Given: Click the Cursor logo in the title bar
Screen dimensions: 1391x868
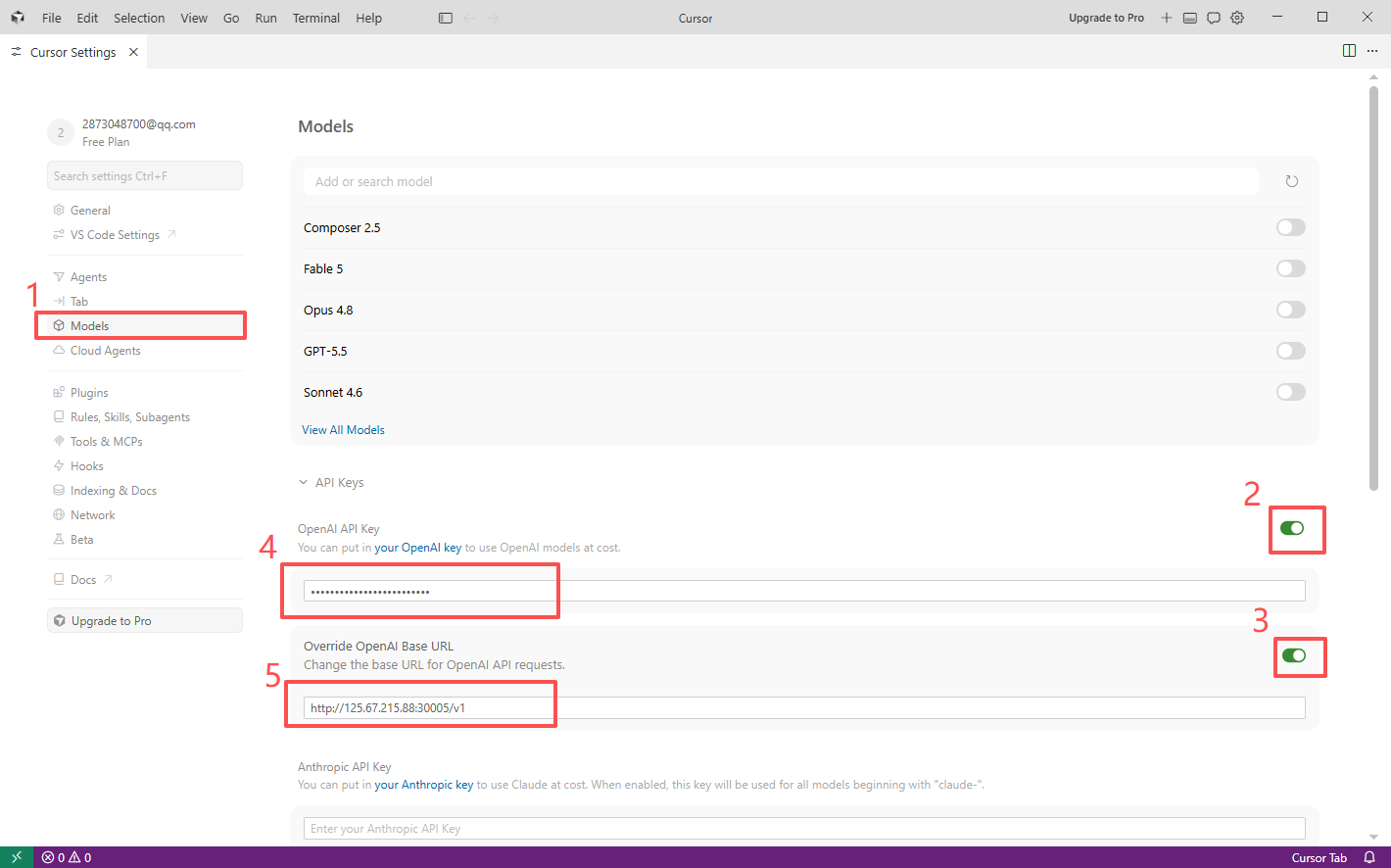Looking at the screenshot, I should pyautogui.click(x=18, y=18).
